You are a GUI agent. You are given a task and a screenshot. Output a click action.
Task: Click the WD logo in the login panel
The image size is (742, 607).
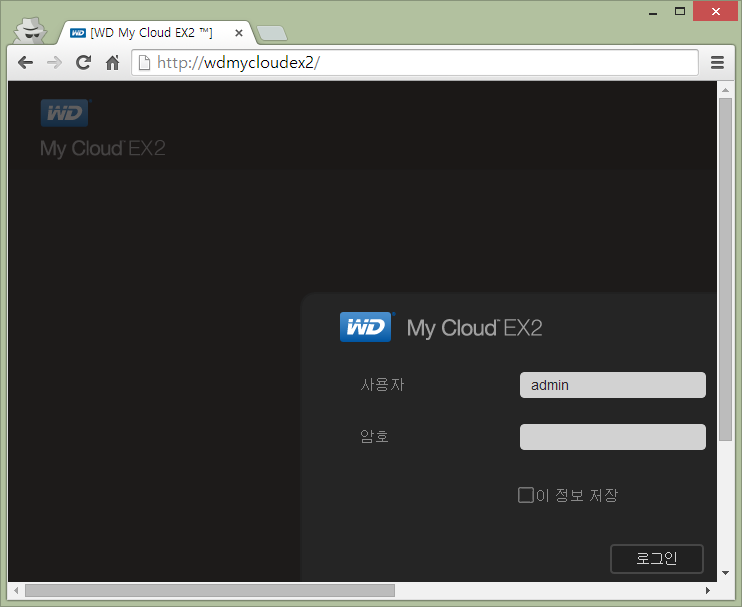366,327
